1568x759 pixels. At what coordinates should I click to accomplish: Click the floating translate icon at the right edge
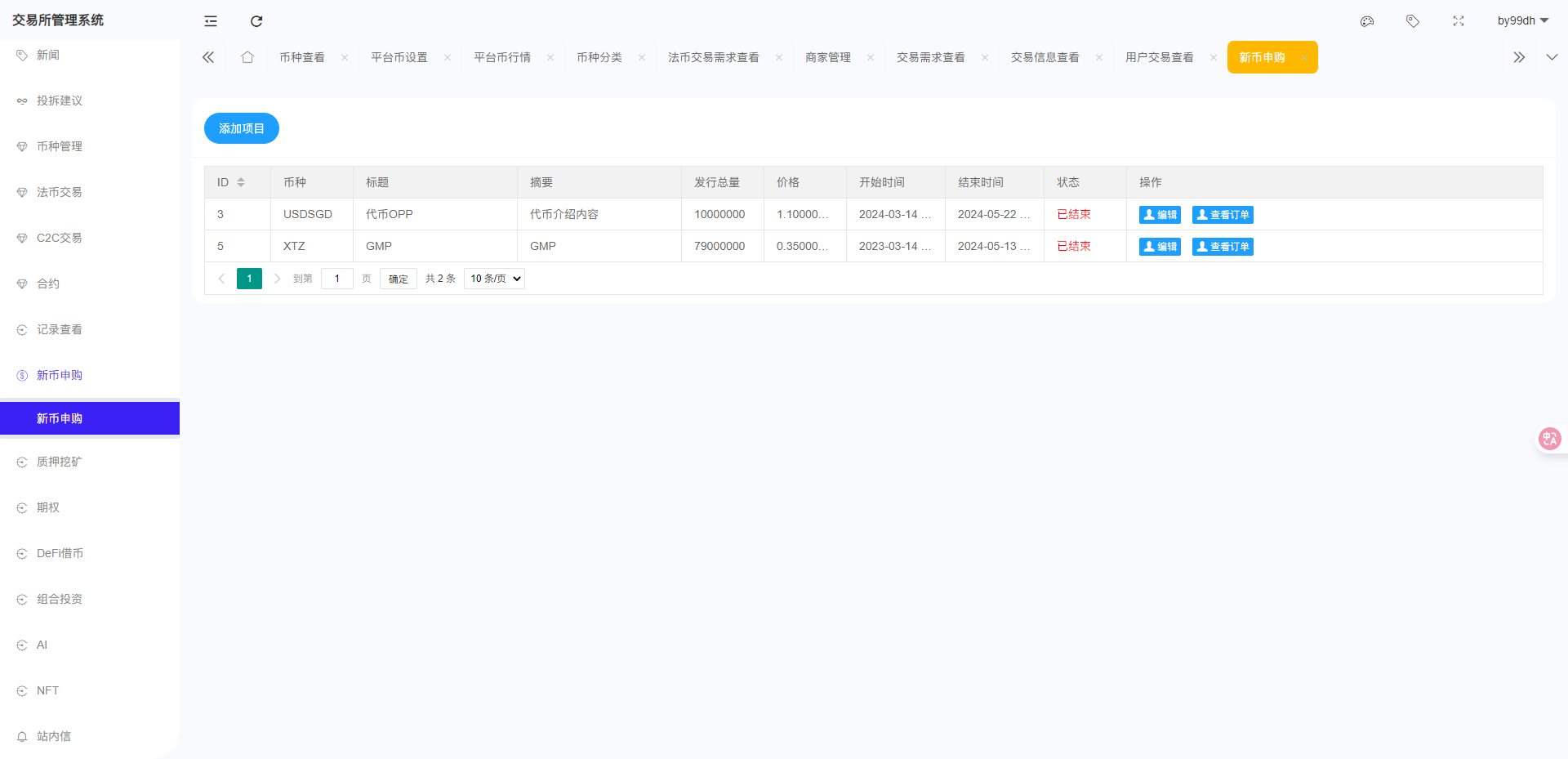(1549, 439)
